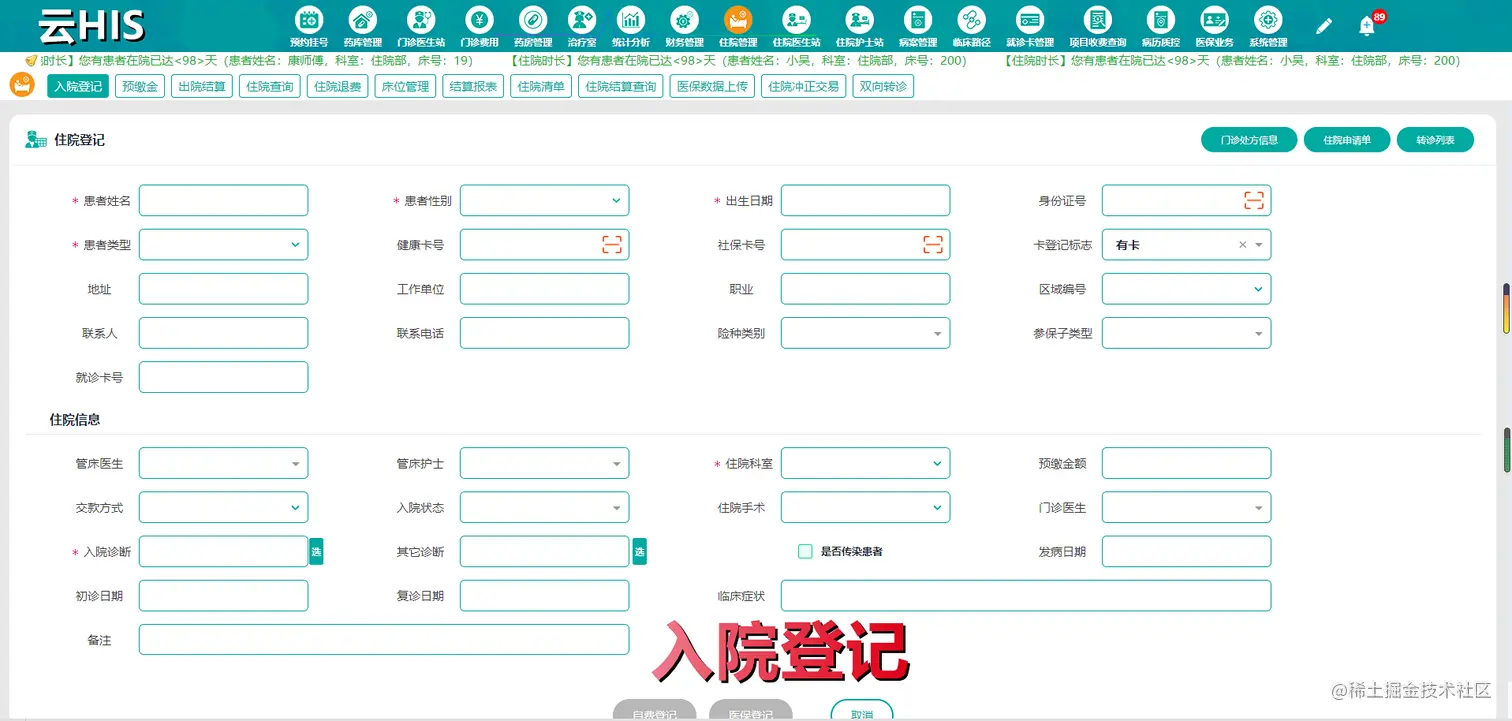Click the 住院申请单 button

[1346, 139]
